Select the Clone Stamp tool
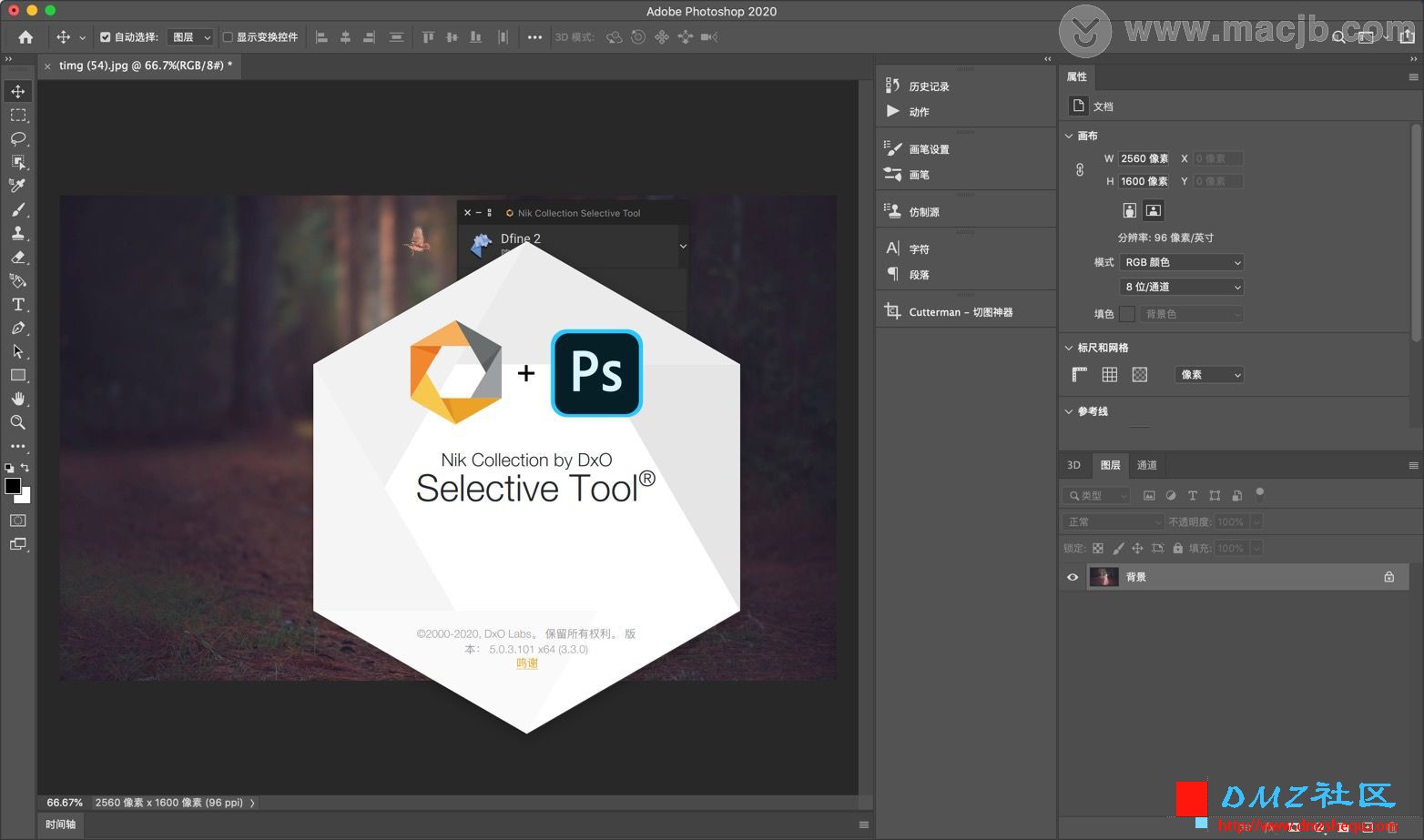This screenshot has height=840, width=1424. pyautogui.click(x=18, y=233)
